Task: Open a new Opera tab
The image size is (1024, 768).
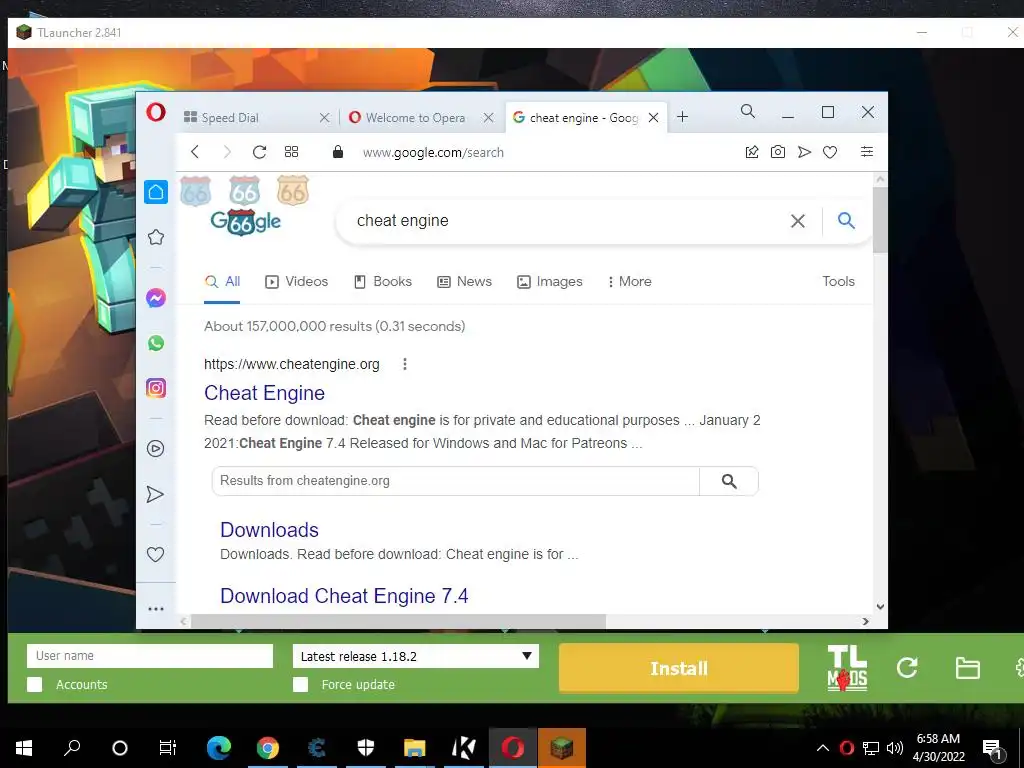Action: point(682,117)
